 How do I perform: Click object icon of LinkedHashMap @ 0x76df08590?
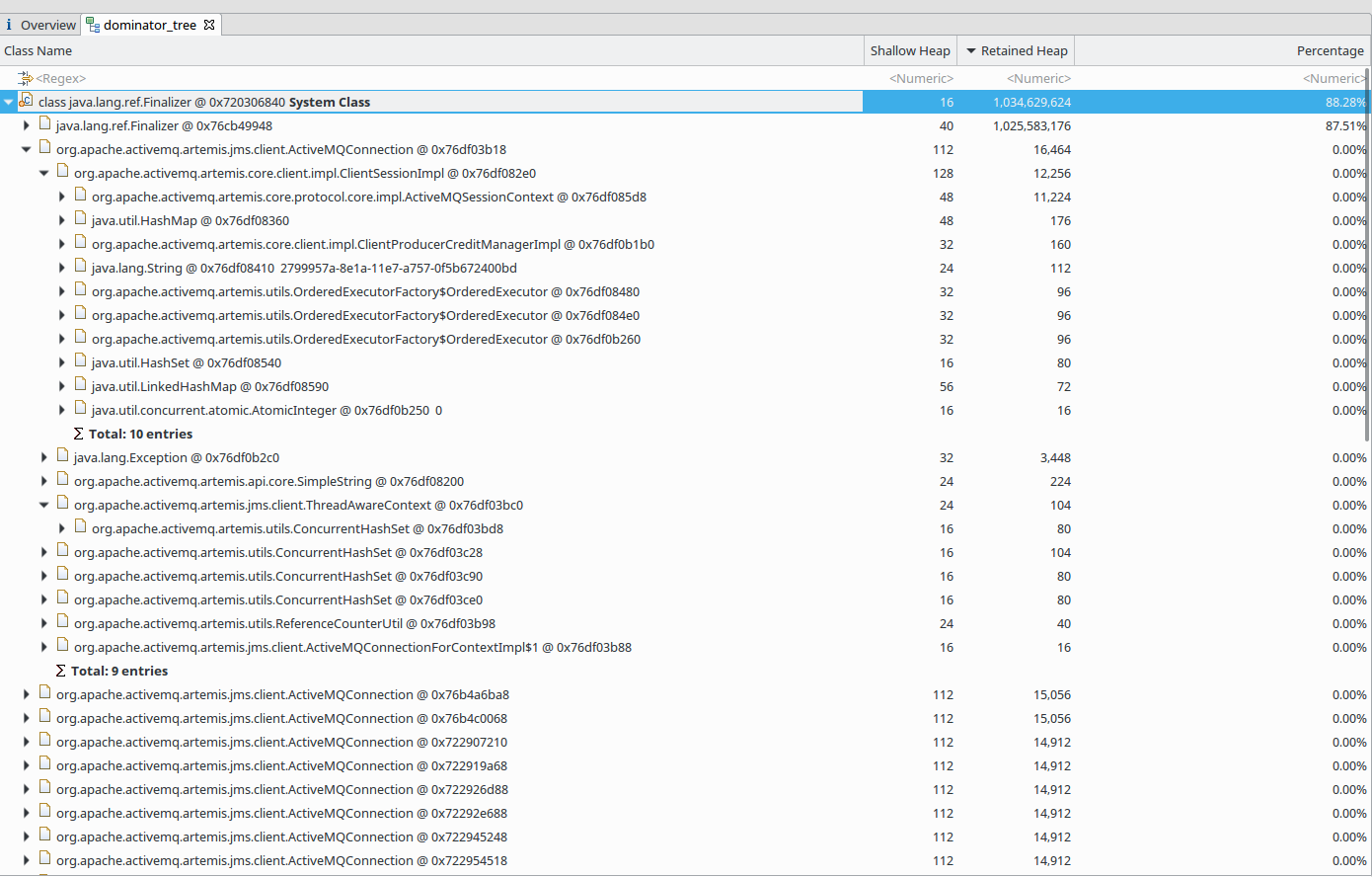[x=80, y=385]
